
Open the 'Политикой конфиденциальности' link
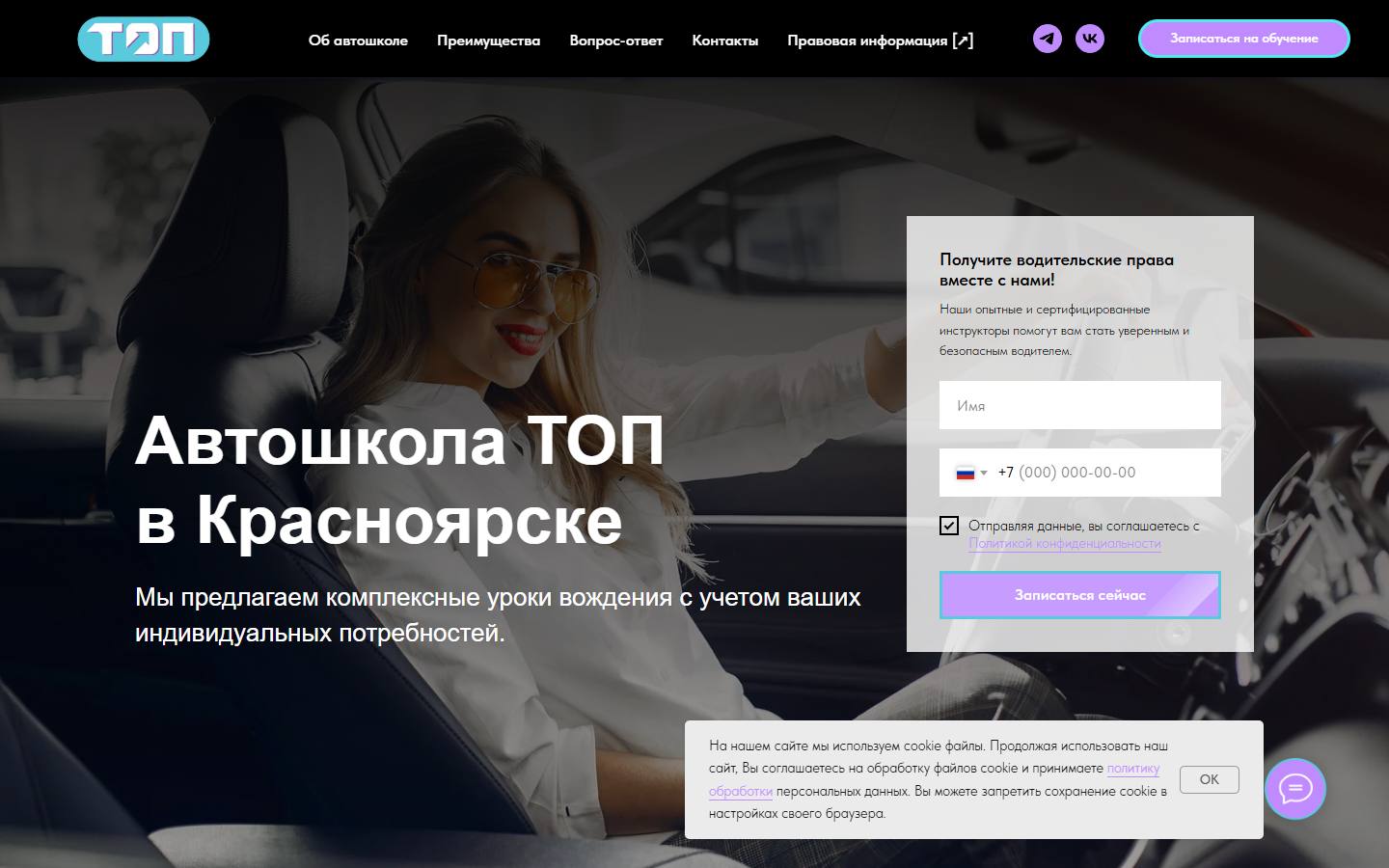tap(1065, 544)
